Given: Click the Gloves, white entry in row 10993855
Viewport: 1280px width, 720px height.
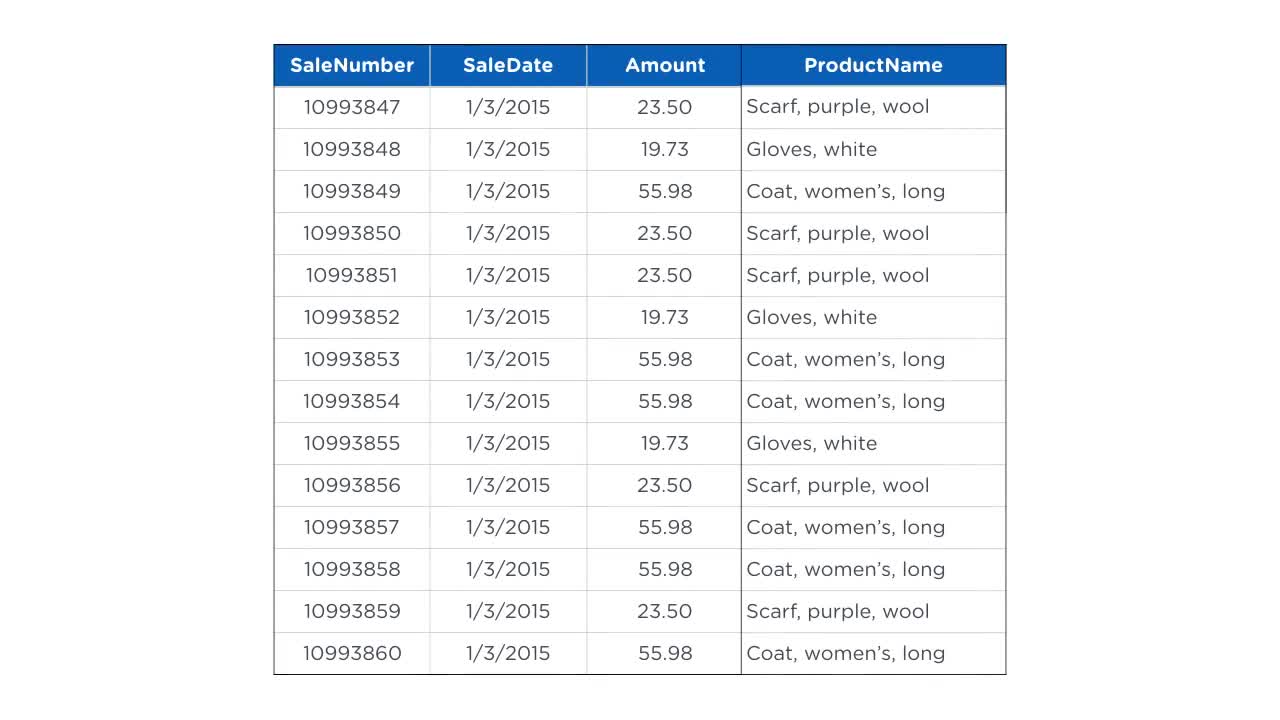Looking at the screenshot, I should pos(811,443).
